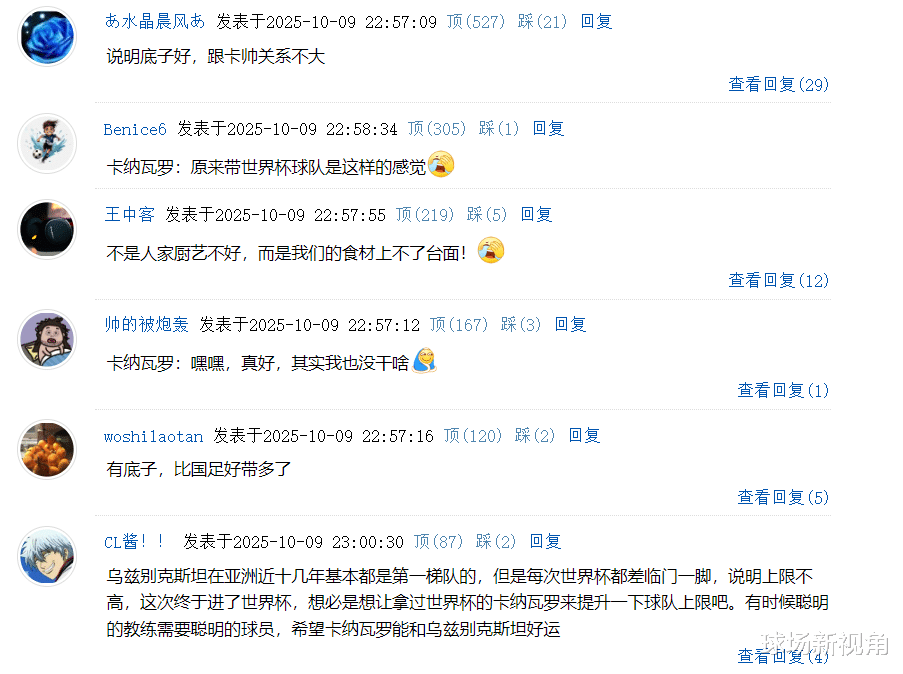This screenshot has height=674, width=903.
Task: Open woshilaotan's oranges avatar
Action: tap(47, 449)
